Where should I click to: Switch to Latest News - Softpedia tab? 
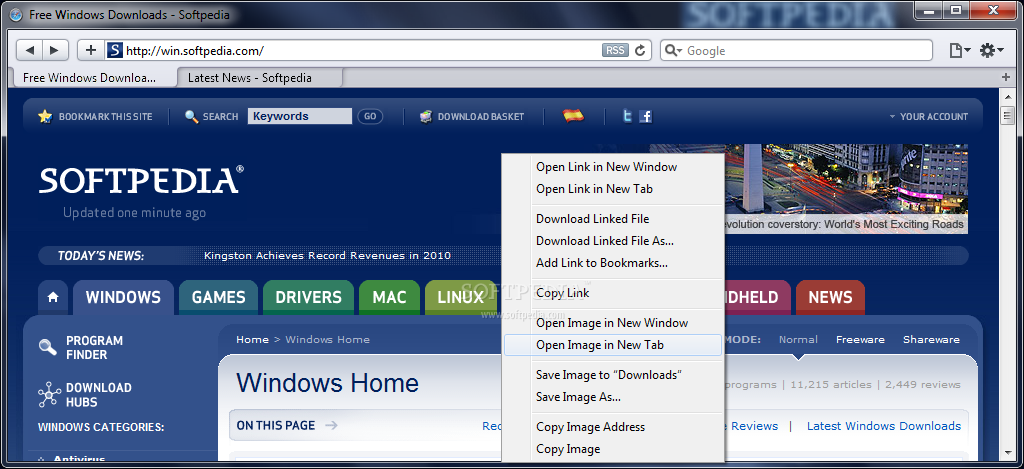coord(261,78)
